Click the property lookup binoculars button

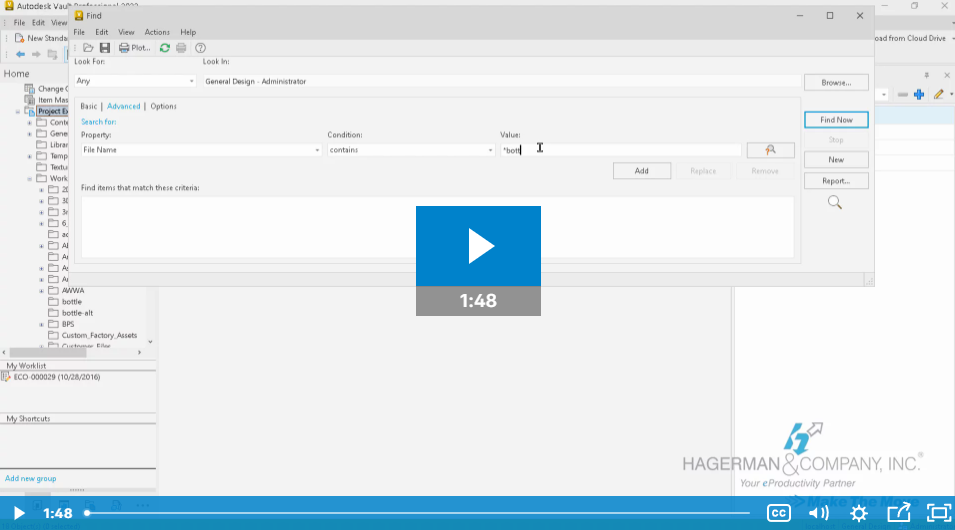770,150
